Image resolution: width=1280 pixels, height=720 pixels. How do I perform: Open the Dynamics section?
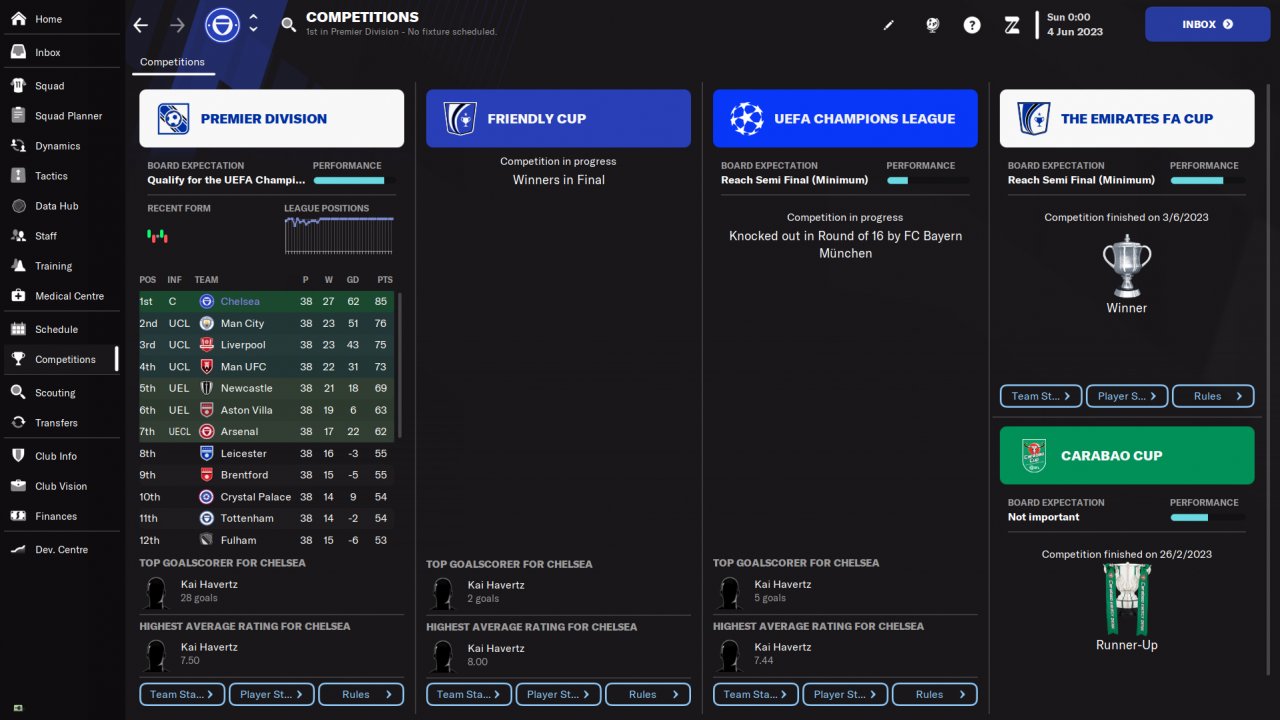click(x=60, y=146)
